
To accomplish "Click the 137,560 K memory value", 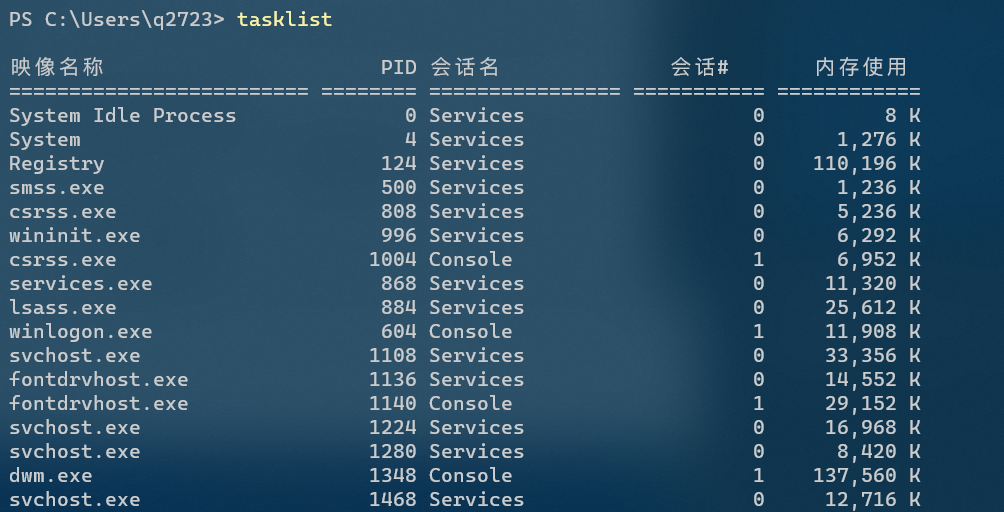I will click(866, 476).
